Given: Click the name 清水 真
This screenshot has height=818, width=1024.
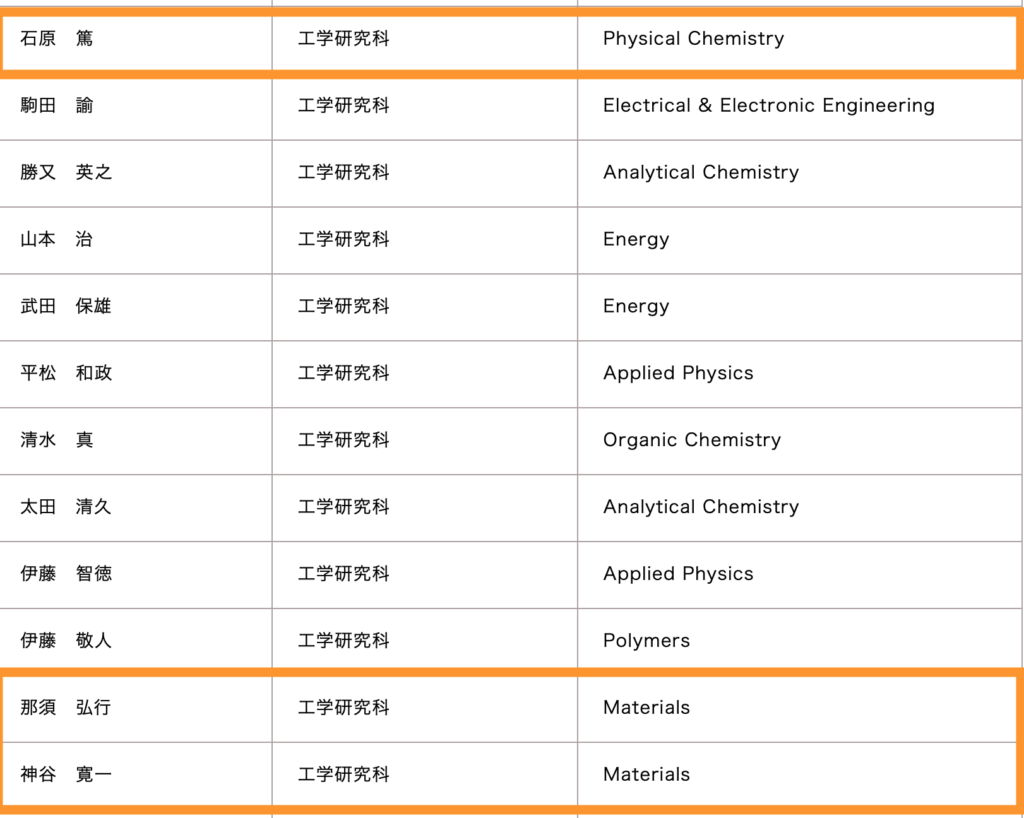Looking at the screenshot, I should (x=57, y=440).
